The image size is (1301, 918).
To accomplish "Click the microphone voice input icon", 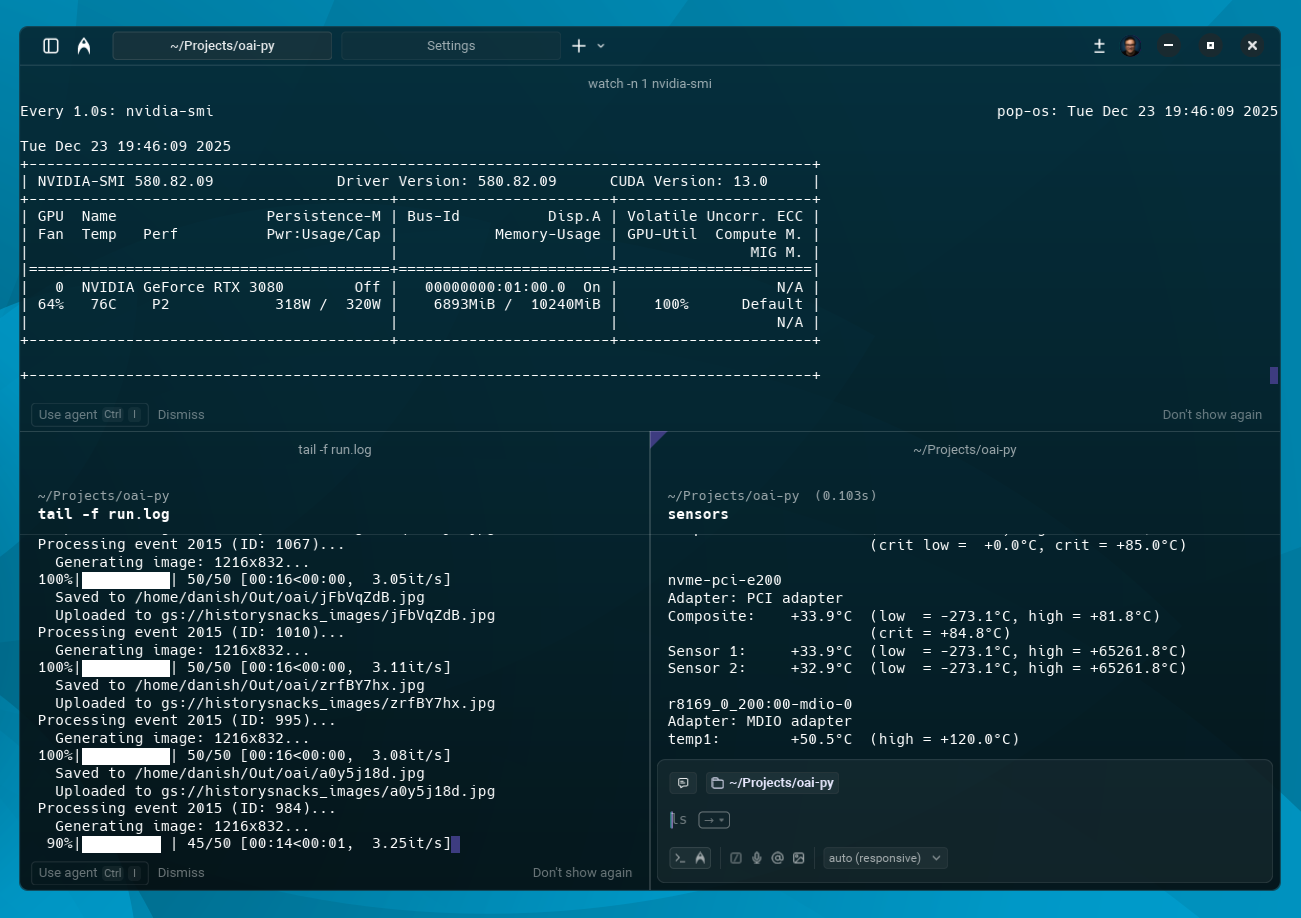I will [x=757, y=858].
